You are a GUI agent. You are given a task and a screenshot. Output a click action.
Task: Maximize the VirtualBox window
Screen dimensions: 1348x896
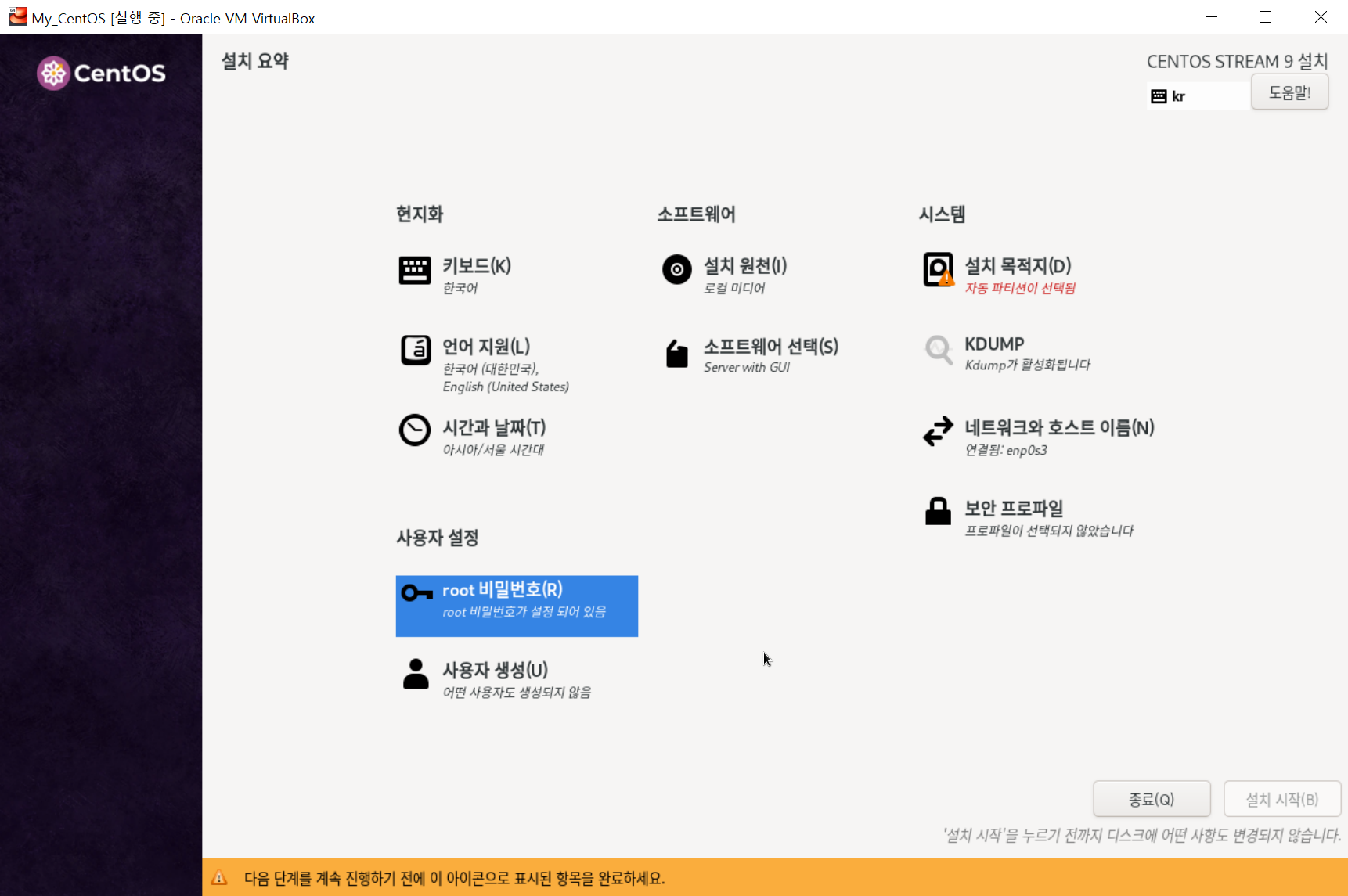[1265, 17]
